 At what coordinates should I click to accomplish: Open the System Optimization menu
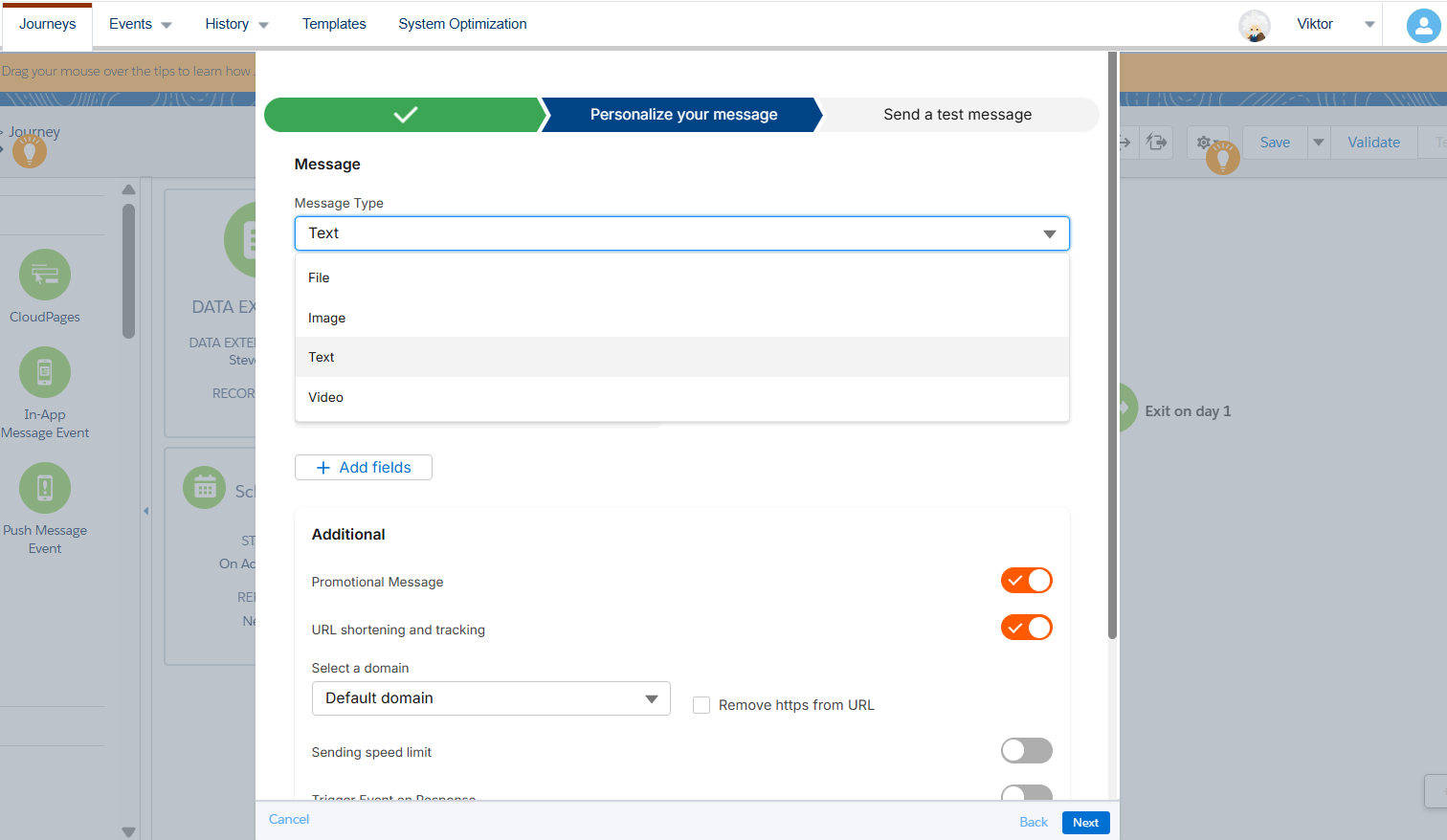(462, 24)
